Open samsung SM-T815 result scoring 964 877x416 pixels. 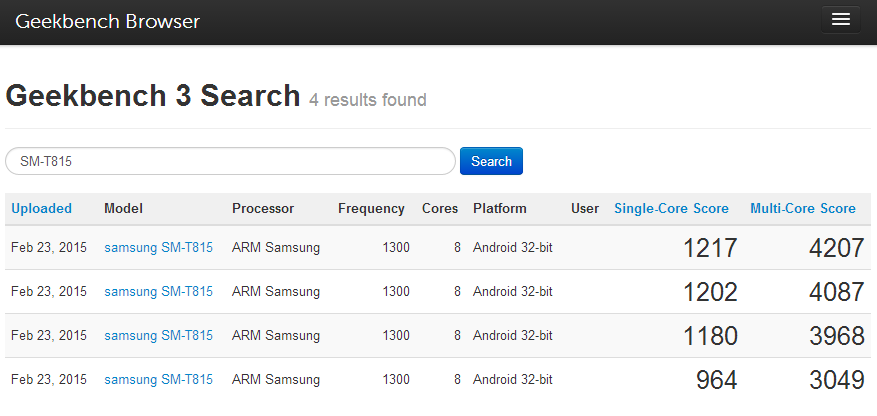click(158, 380)
